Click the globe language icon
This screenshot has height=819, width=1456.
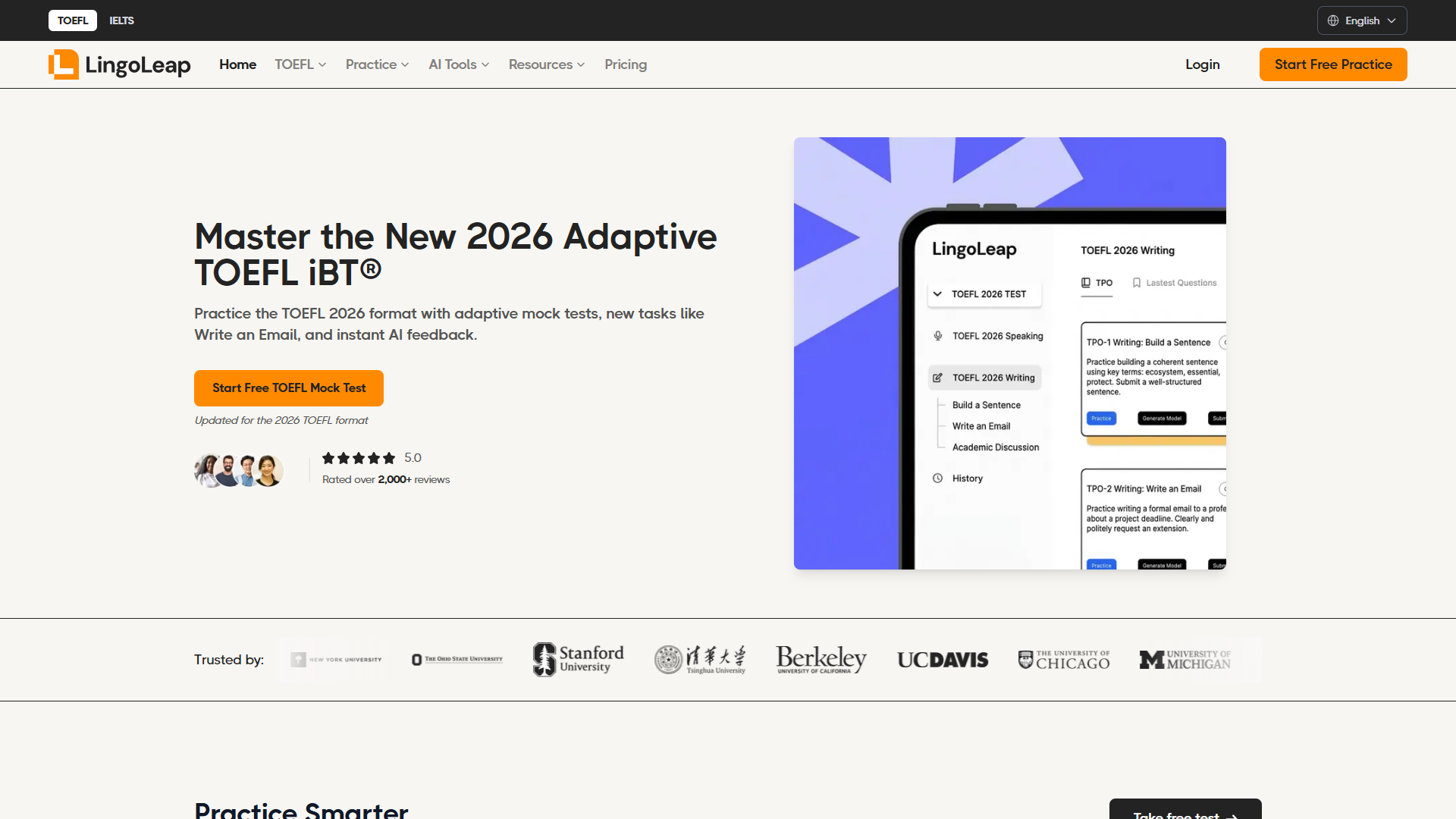tap(1333, 20)
